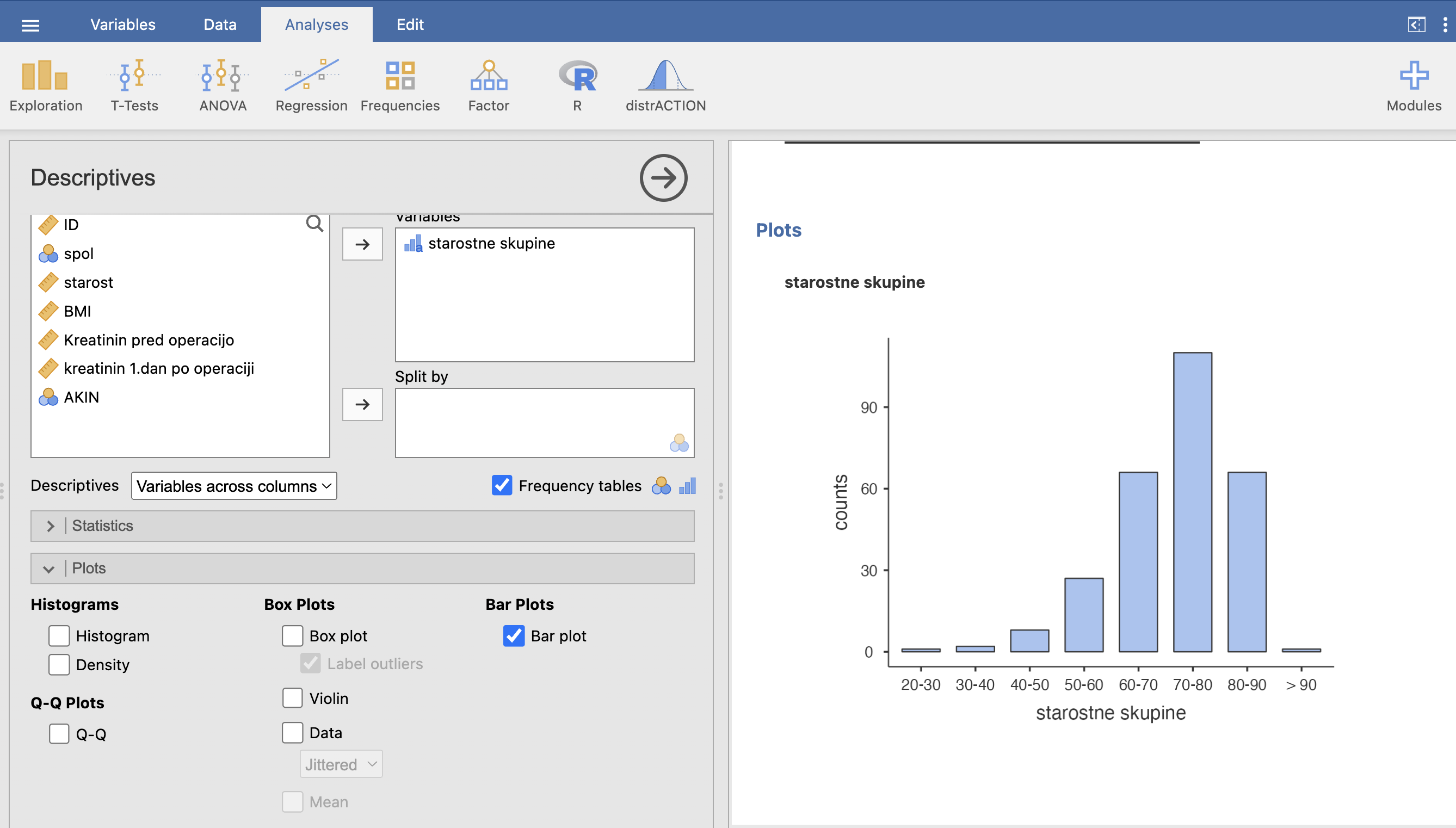Select the spol variable
1456x828 pixels.
coord(180,253)
